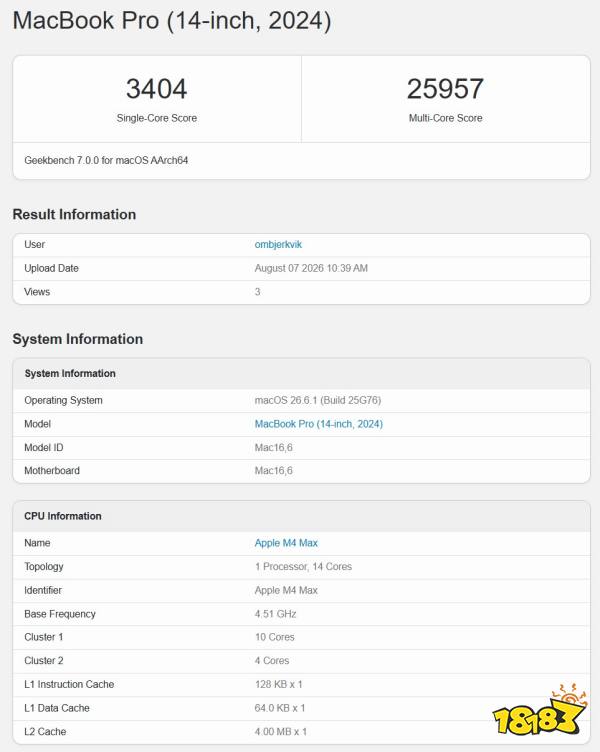
Task: Click the Upload Date row label
Action: (x=51, y=268)
